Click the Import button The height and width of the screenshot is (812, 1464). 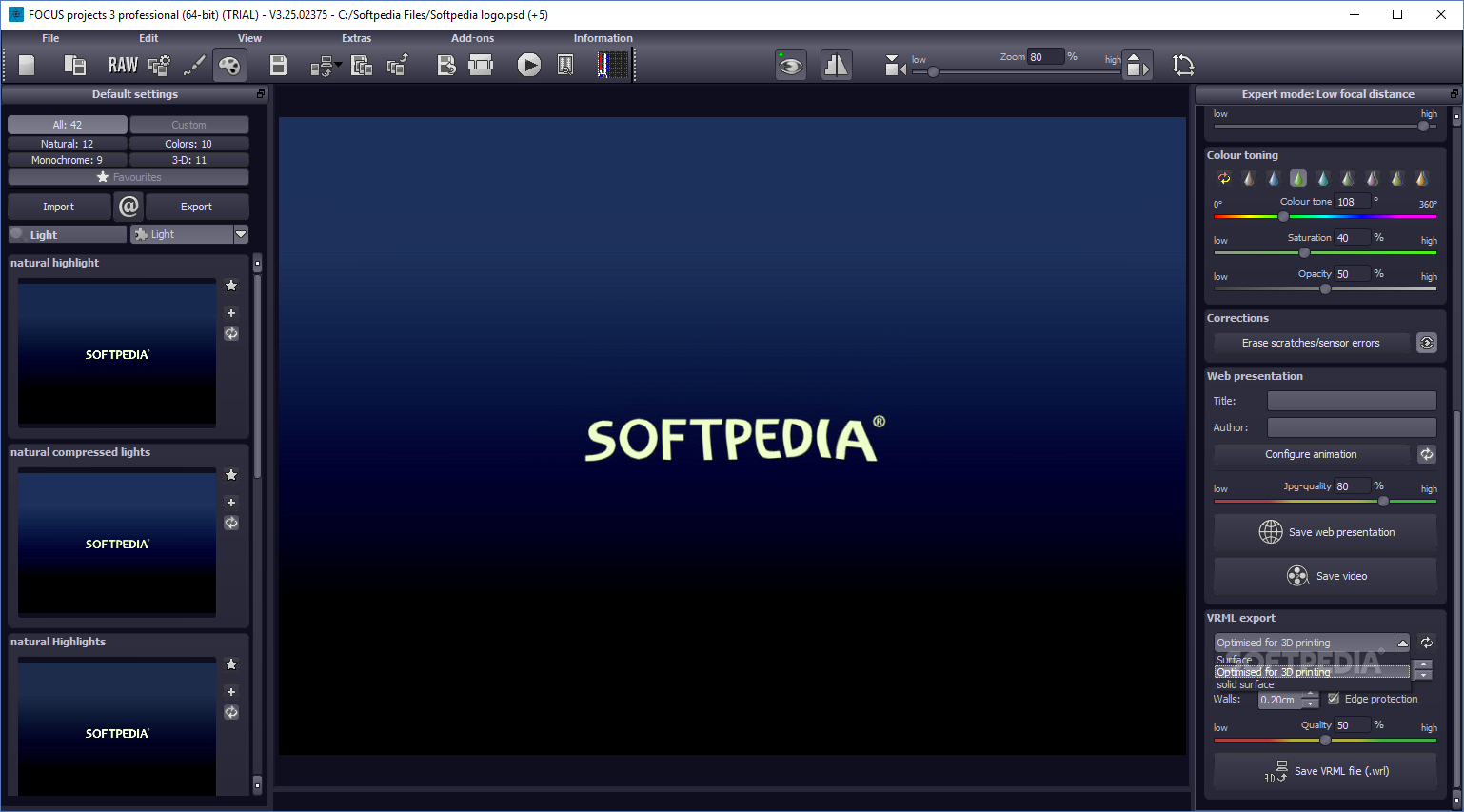pyautogui.click(x=58, y=207)
